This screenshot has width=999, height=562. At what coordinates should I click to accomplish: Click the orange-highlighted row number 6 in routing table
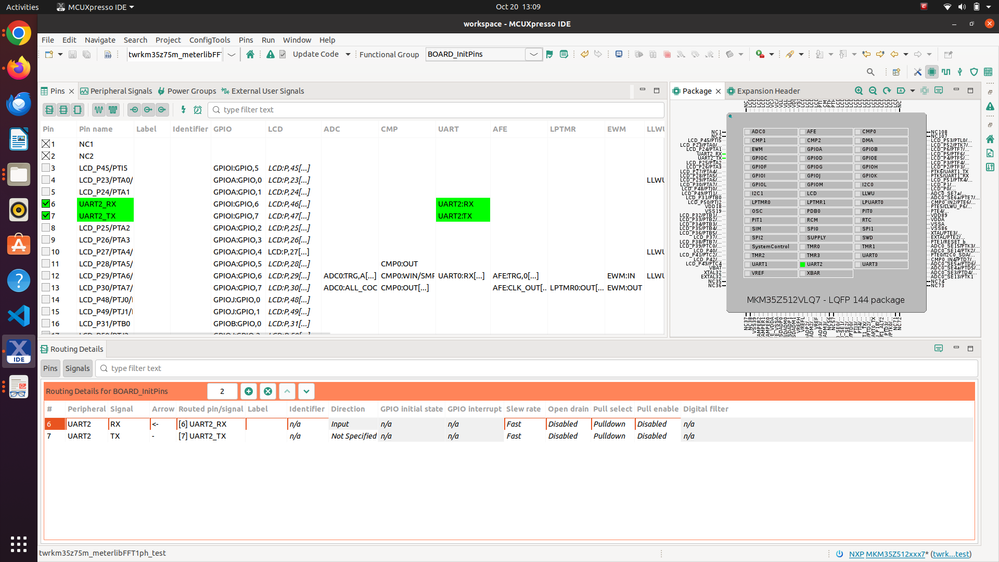55,424
